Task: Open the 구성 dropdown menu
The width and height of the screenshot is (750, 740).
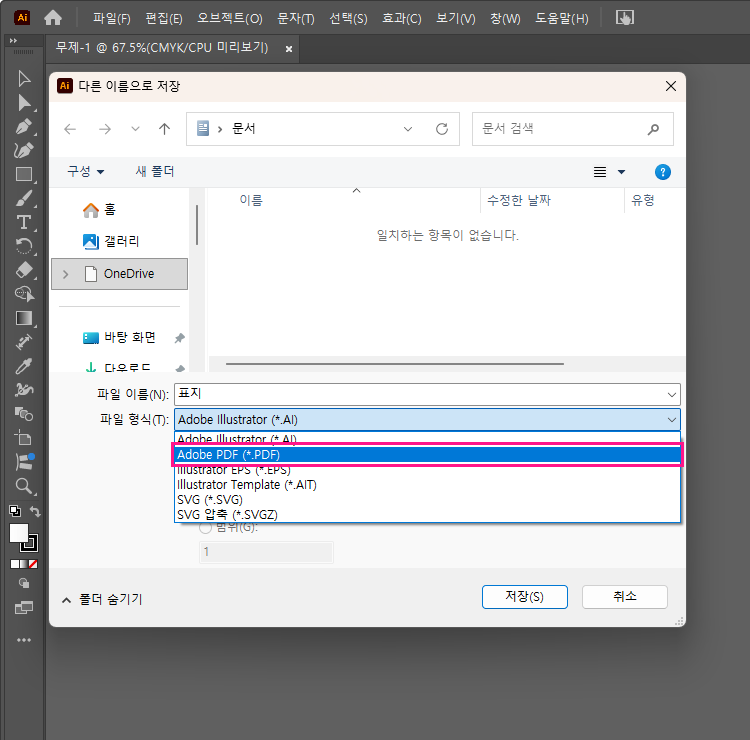Action: (x=86, y=172)
